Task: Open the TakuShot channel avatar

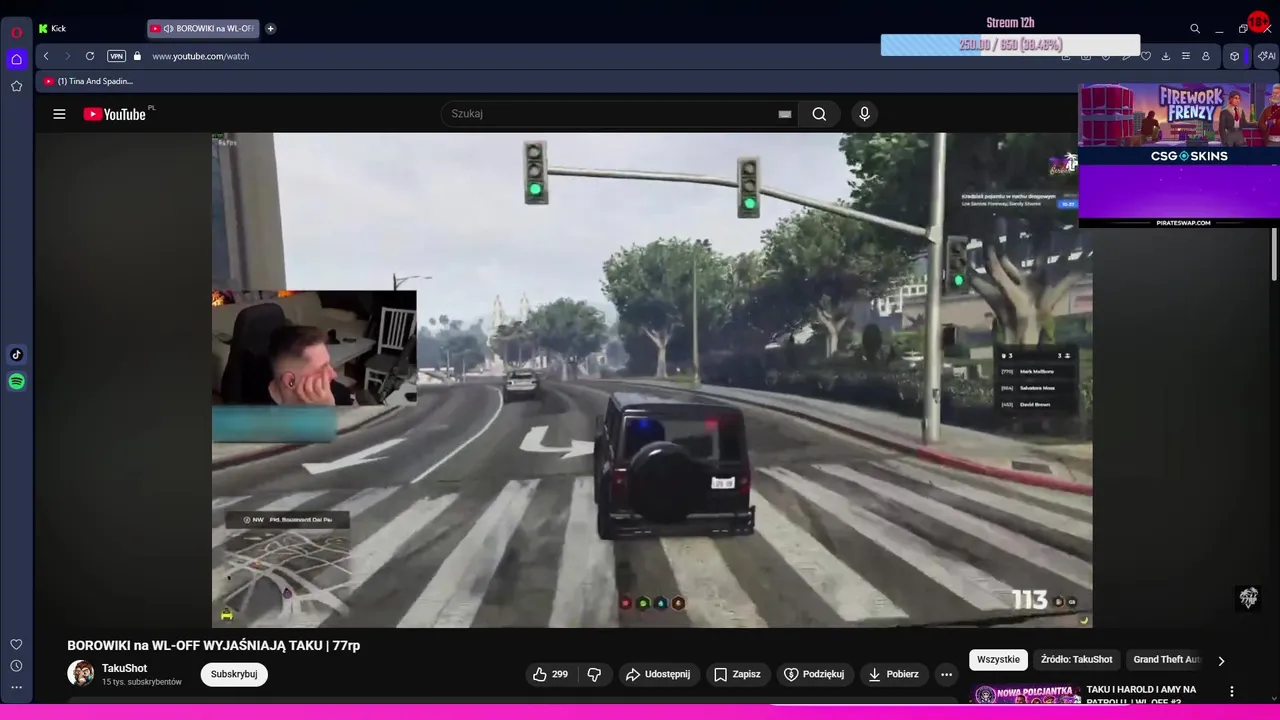Action: pyautogui.click(x=80, y=673)
